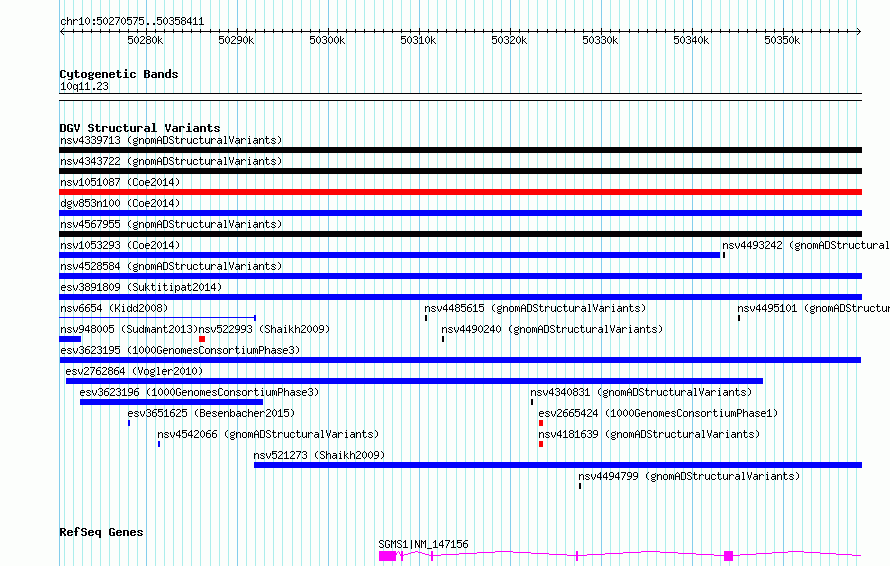
Task: Click the 10q11.23 cytogenetic band label
Action: point(84,86)
